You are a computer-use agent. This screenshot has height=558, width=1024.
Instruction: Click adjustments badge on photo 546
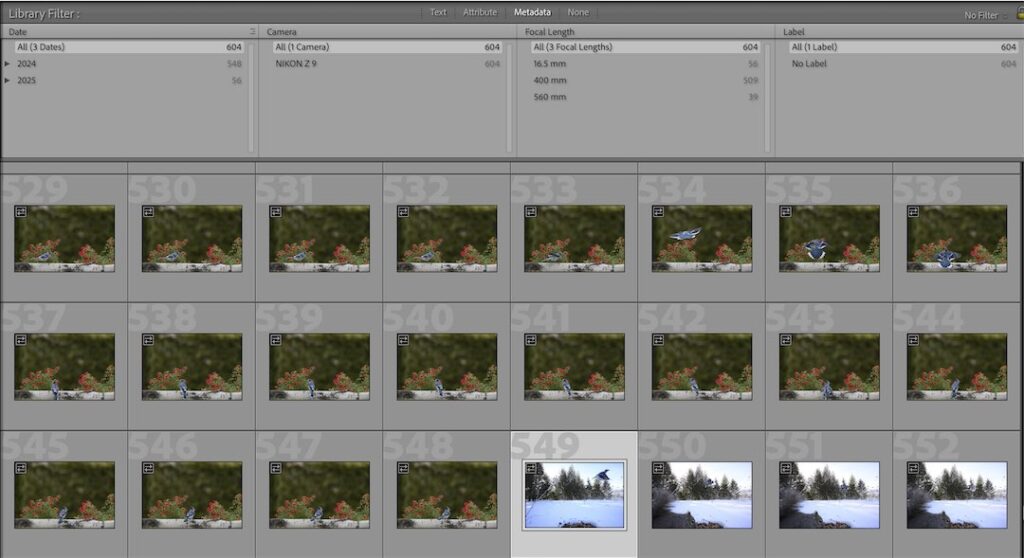click(x=148, y=468)
